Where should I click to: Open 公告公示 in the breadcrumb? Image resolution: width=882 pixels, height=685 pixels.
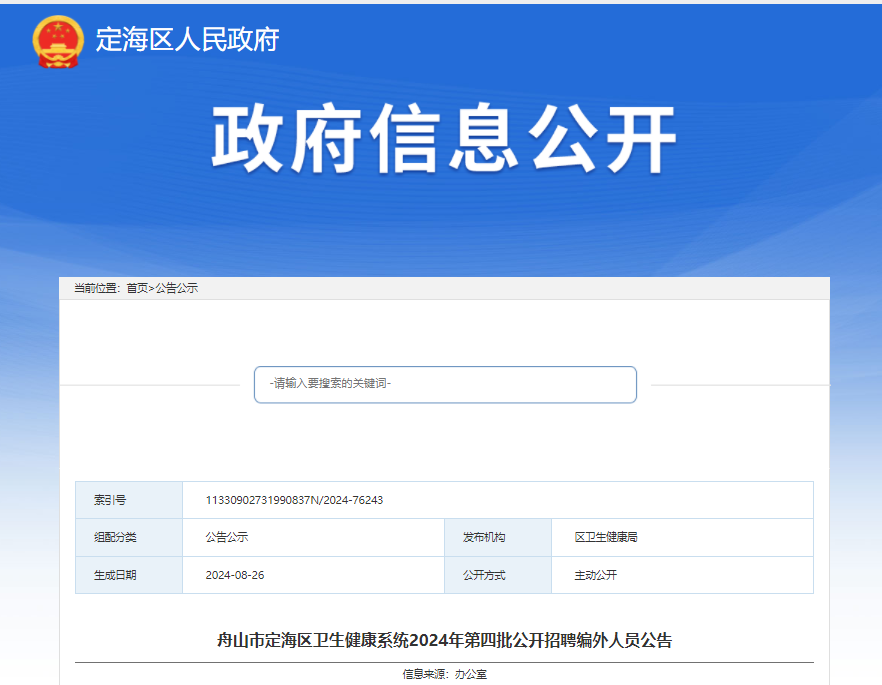[x=177, y=288]
